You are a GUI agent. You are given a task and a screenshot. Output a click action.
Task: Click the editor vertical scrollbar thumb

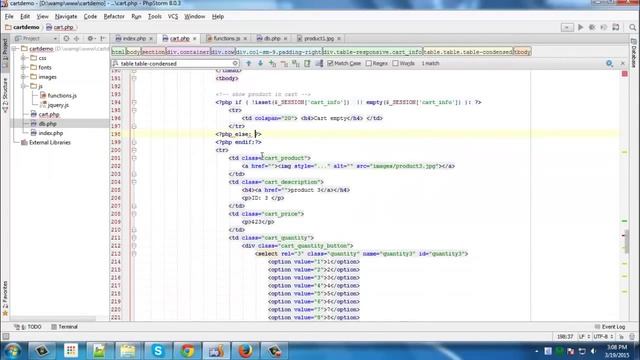[627, 241]
